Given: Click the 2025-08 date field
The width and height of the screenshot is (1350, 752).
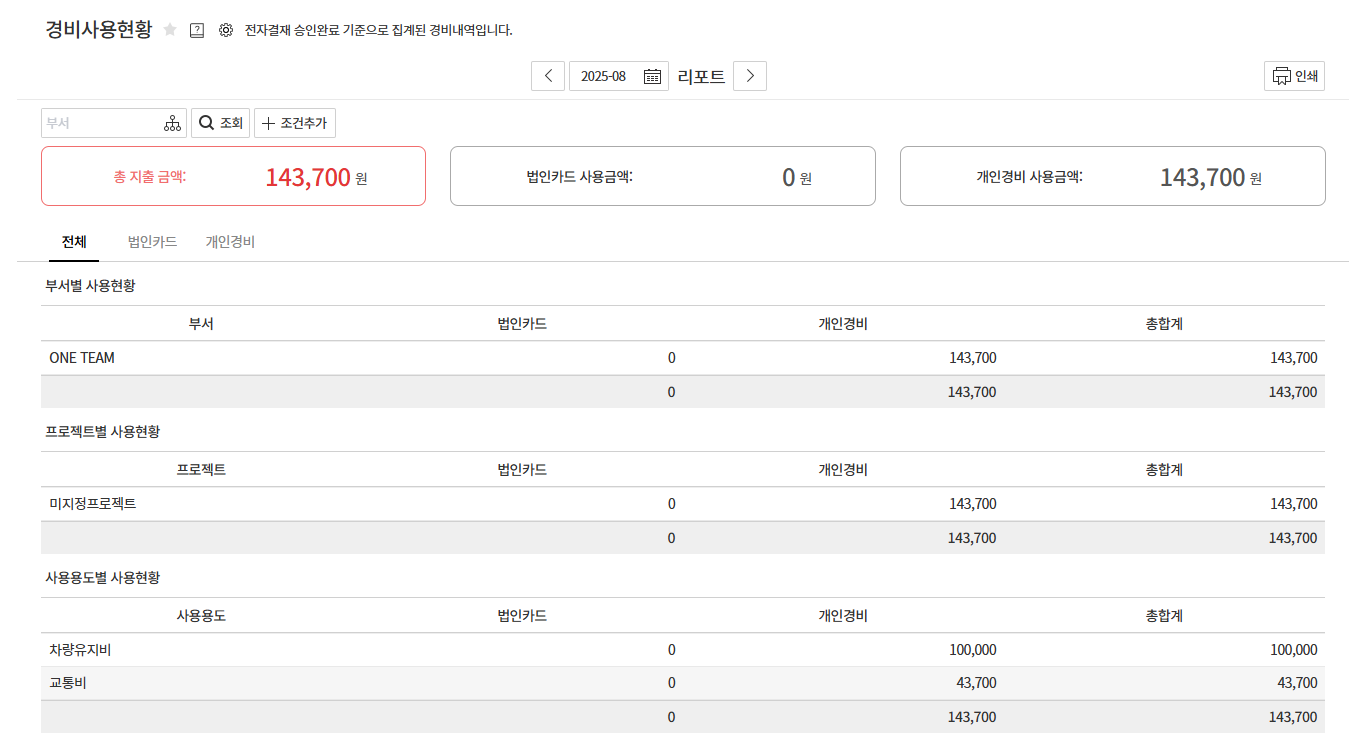Looking at the screenshot, I should point(604,77).
